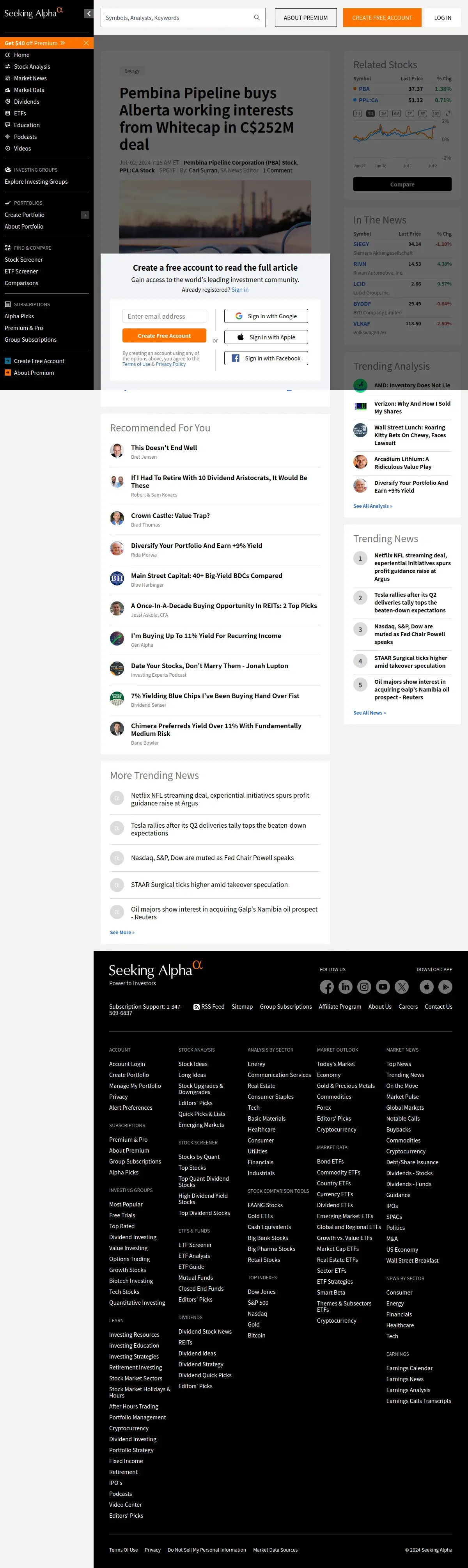Image resolution: width=468 pixels, height=1568 pixels.
Task: Open avatar beside AMD: Inventory Does Not Lie
Action: pos(360,385)
